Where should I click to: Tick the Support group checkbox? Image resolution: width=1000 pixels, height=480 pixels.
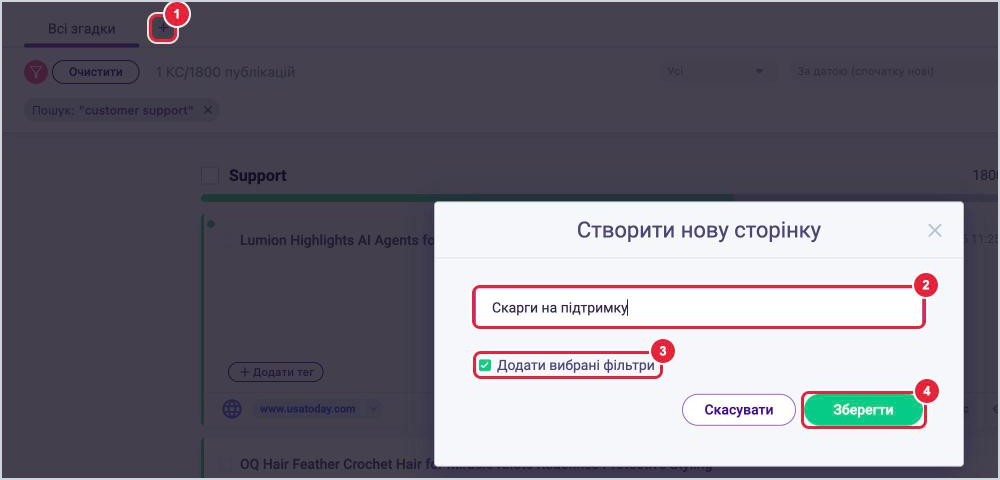point(210,176)
